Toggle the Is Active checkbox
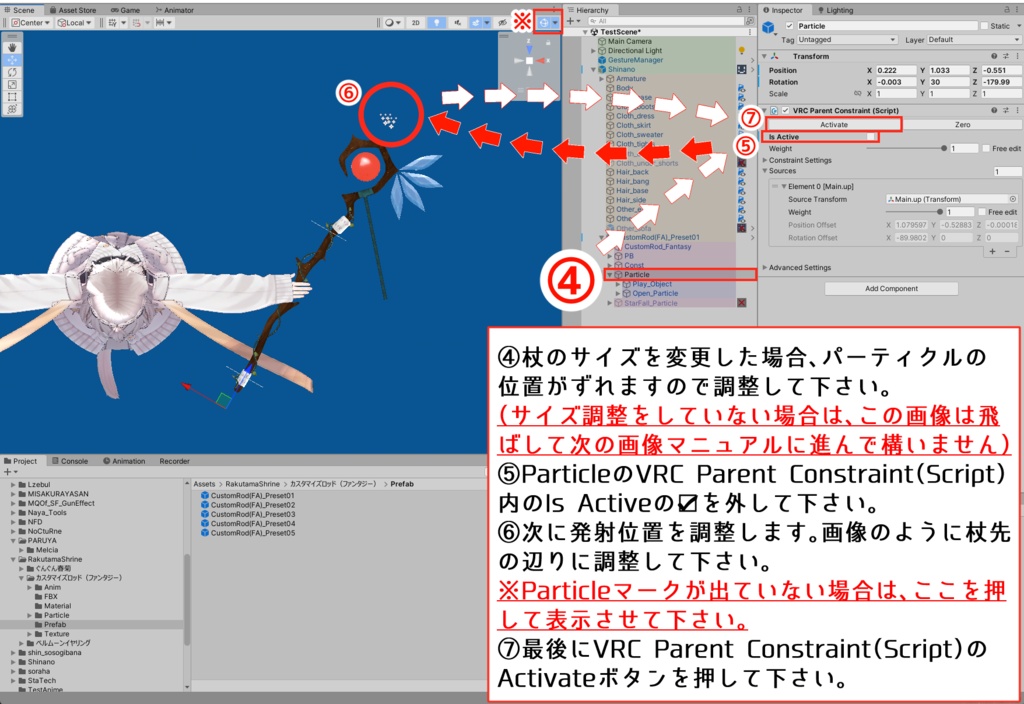1024x704 pixels. tap(870, 137)
